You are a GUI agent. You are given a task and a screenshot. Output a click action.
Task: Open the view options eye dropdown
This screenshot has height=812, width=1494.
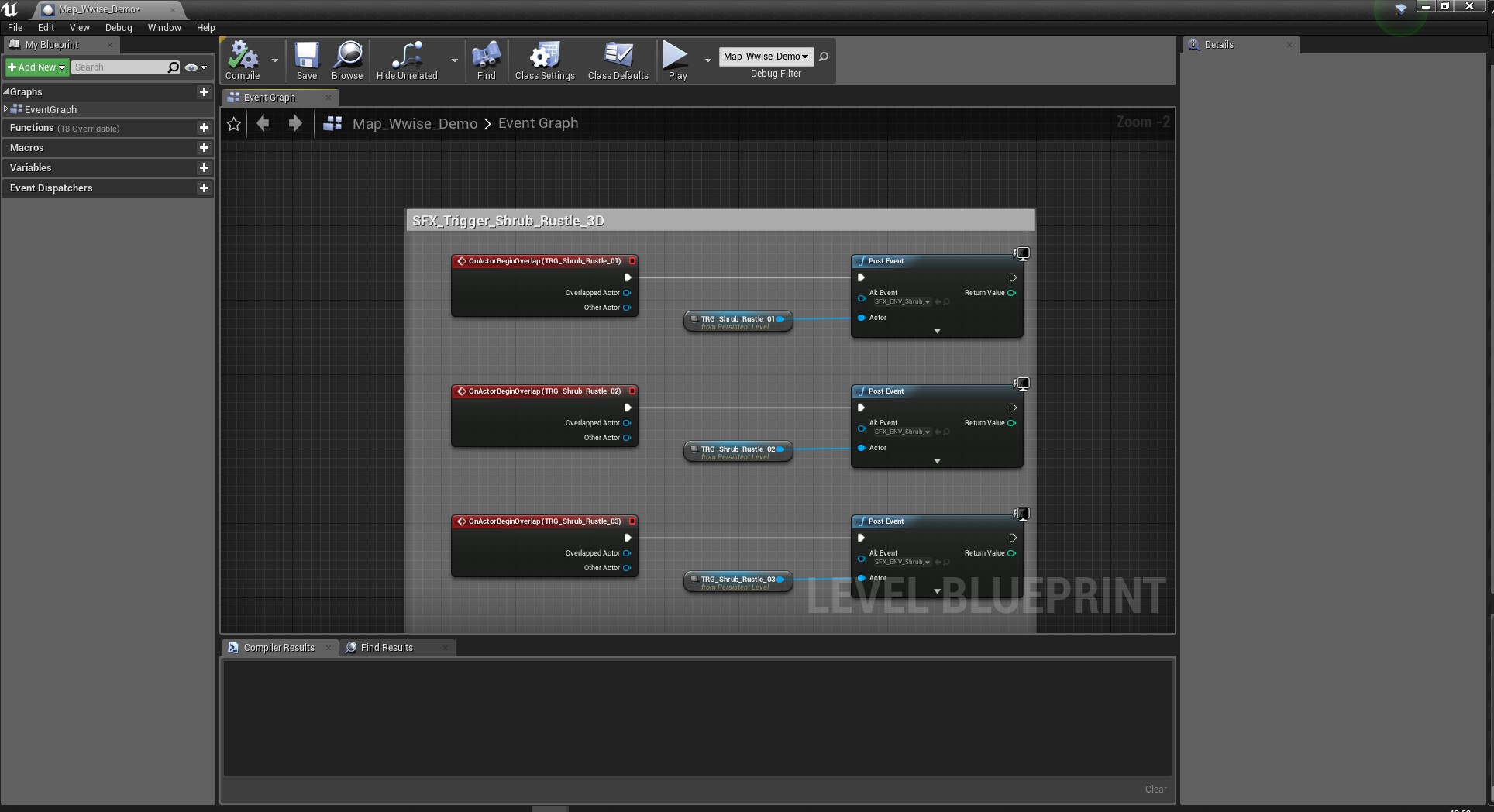point(195,67)
